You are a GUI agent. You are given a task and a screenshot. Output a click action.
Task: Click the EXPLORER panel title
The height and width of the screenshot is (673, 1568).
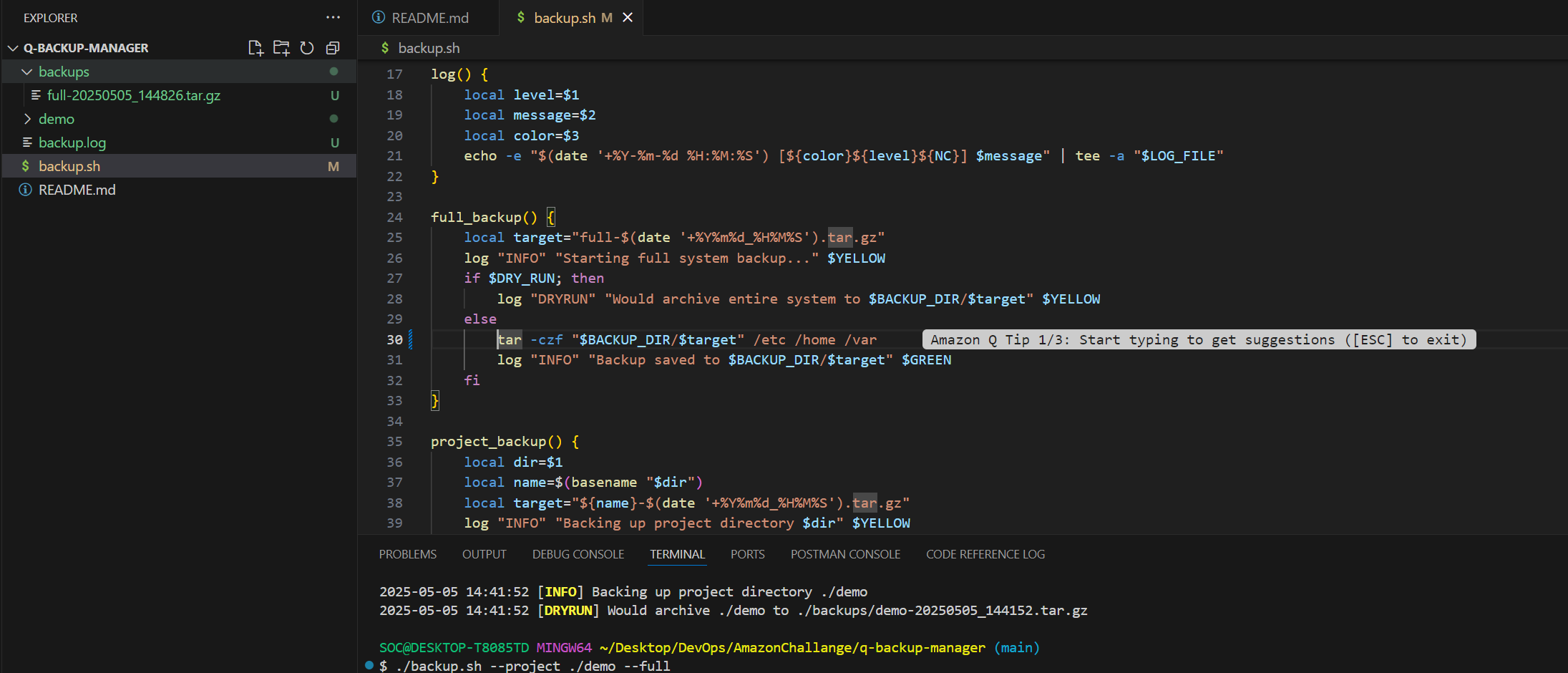(x=51, y=18)
